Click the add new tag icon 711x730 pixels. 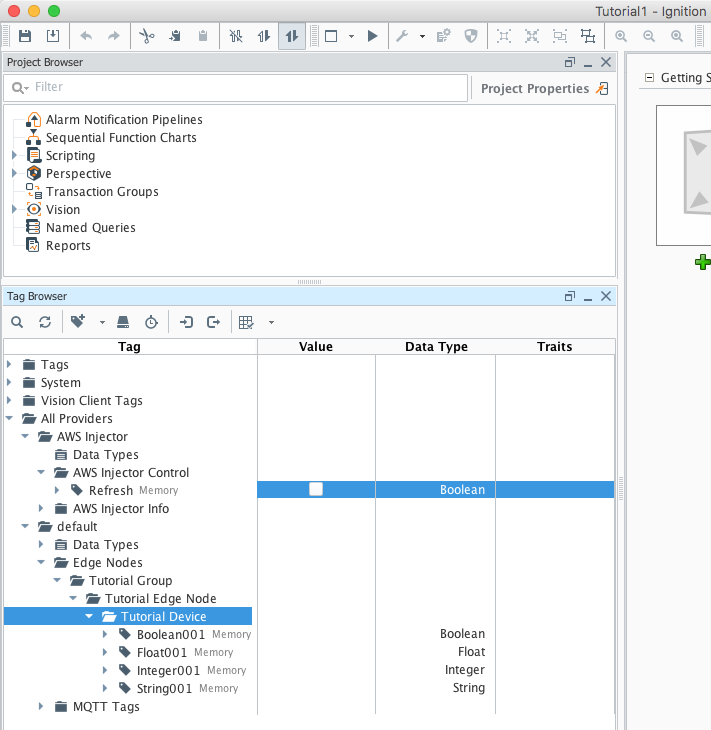[78, 322]
